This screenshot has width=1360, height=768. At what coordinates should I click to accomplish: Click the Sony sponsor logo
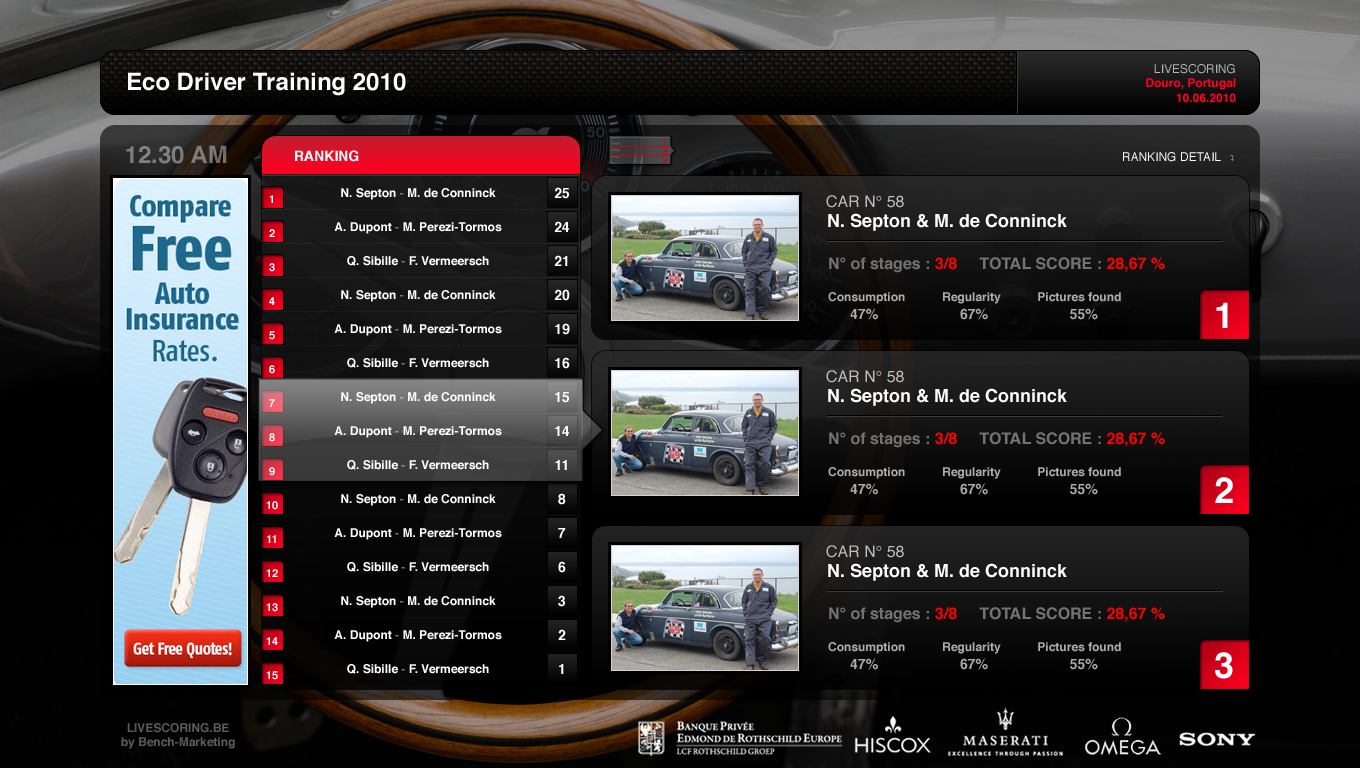[1216, 739]
